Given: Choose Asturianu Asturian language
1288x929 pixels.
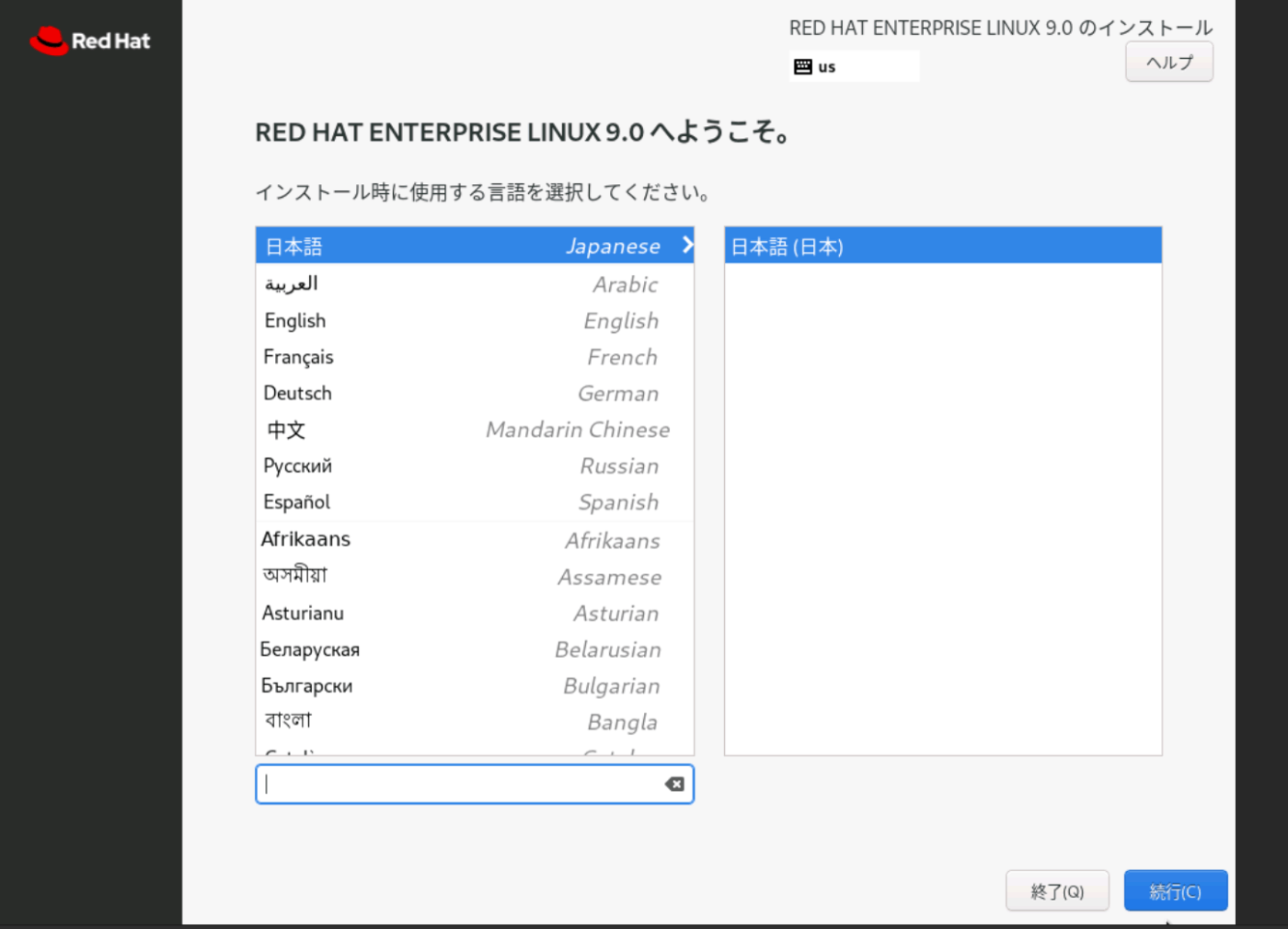Looking at the screenshot, I should coord(475,613).
